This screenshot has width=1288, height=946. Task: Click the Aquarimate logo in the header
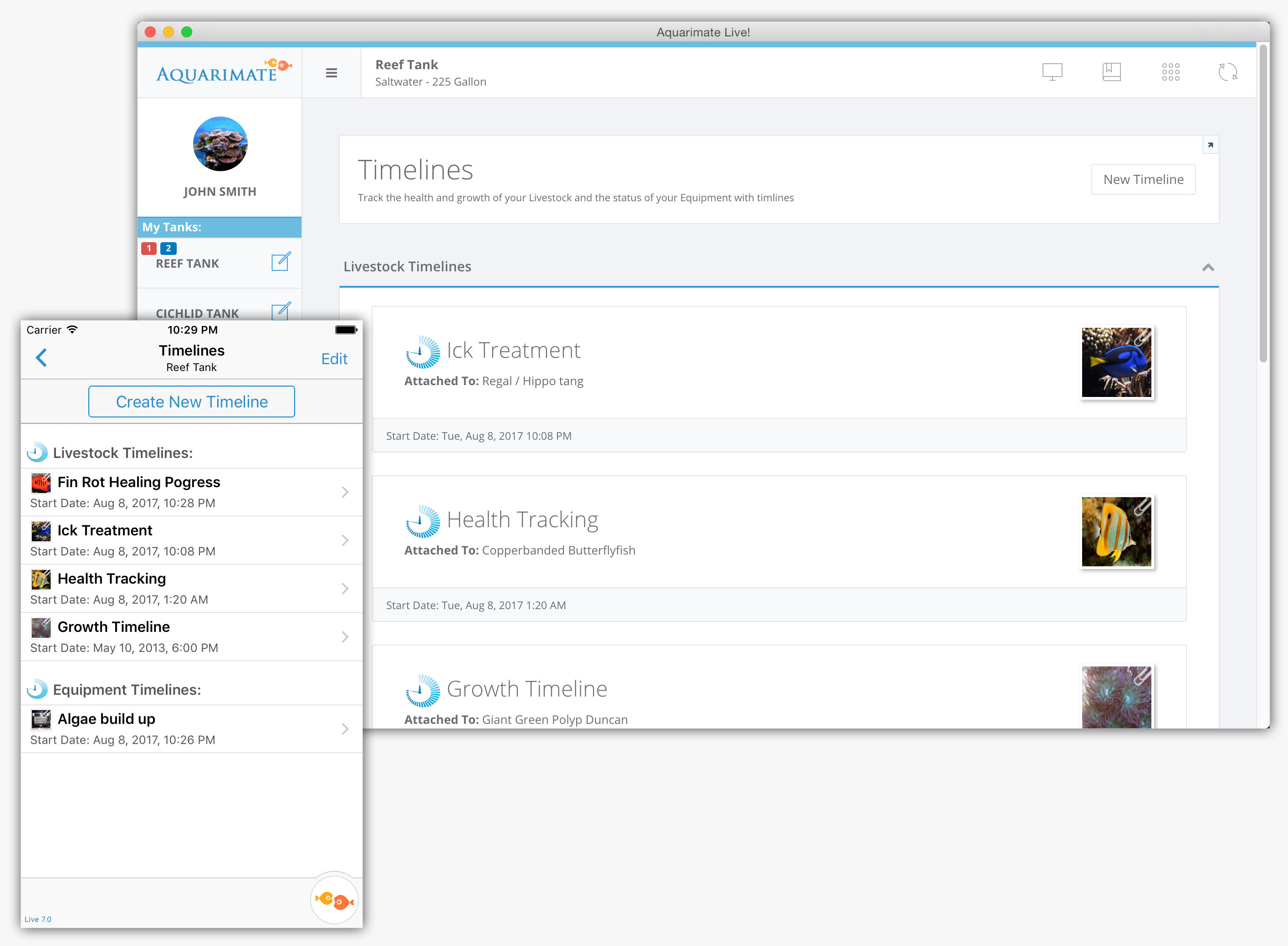click(224, 71)
